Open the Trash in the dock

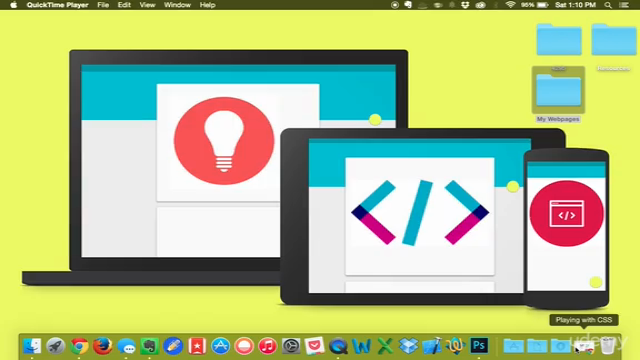coord(607,346)
